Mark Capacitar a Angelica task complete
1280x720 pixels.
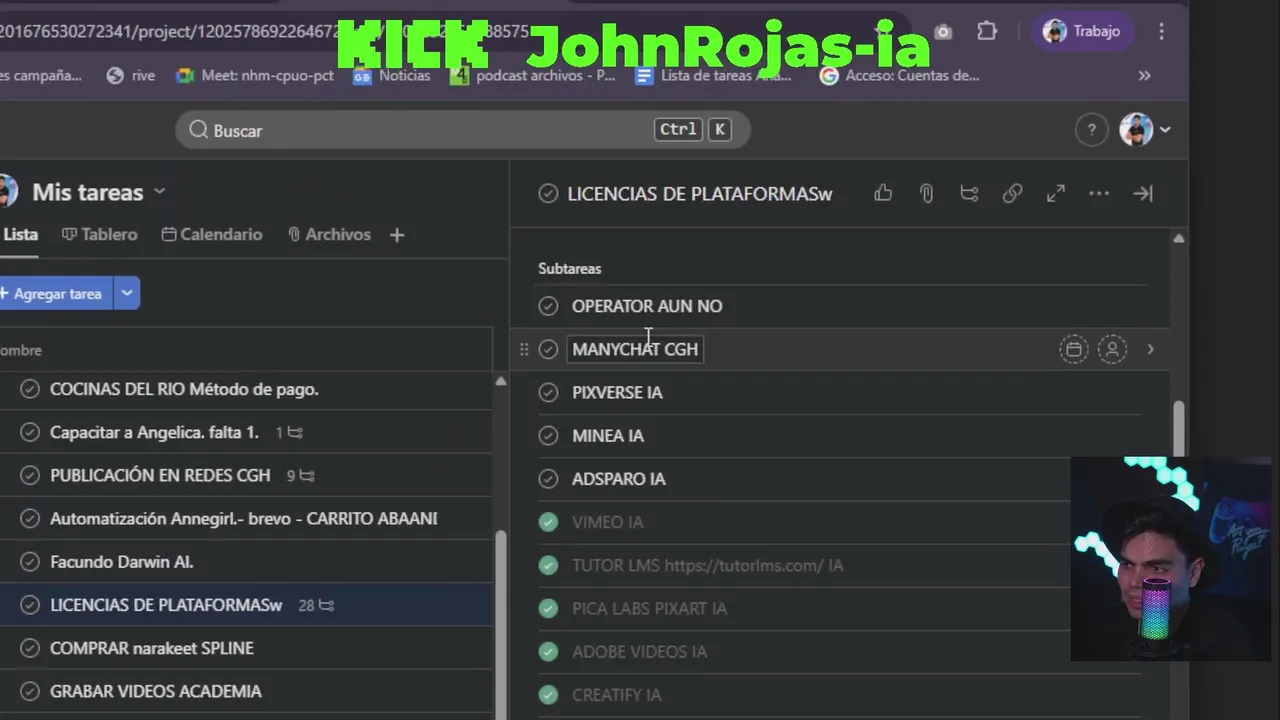pyautogui.click(x=30, y=432)
